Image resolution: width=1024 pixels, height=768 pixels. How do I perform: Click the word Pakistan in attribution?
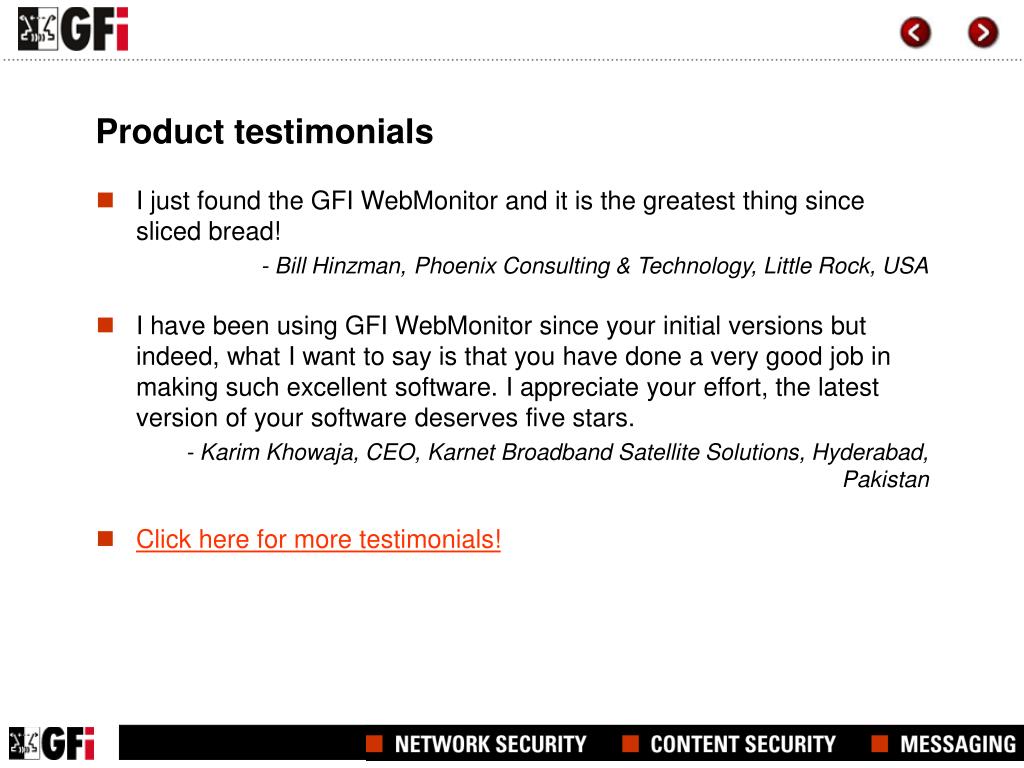pos(886,479)
